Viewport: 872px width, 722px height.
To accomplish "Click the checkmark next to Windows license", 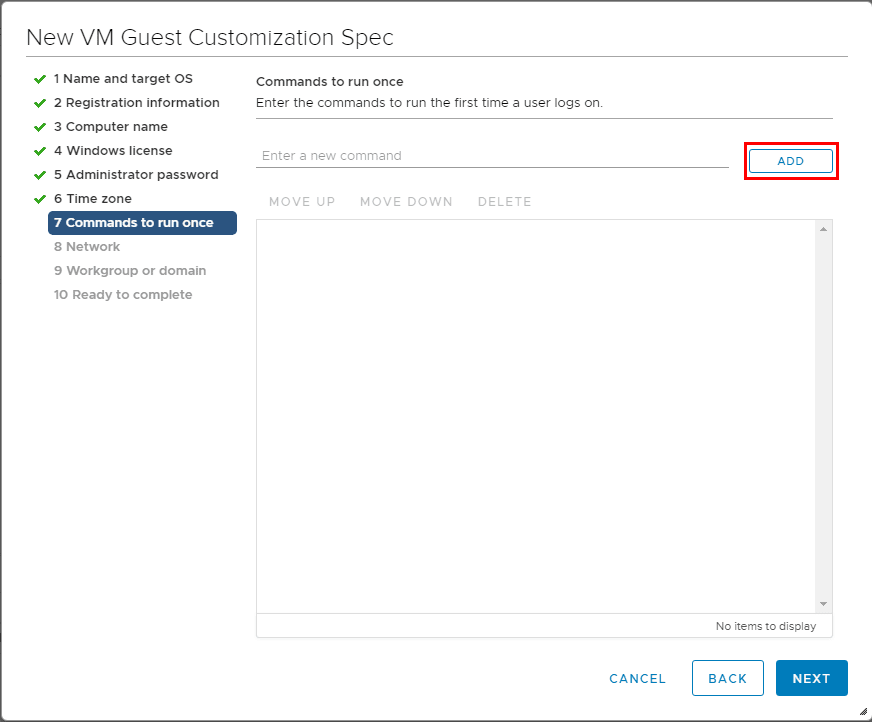I will (40, 151).
